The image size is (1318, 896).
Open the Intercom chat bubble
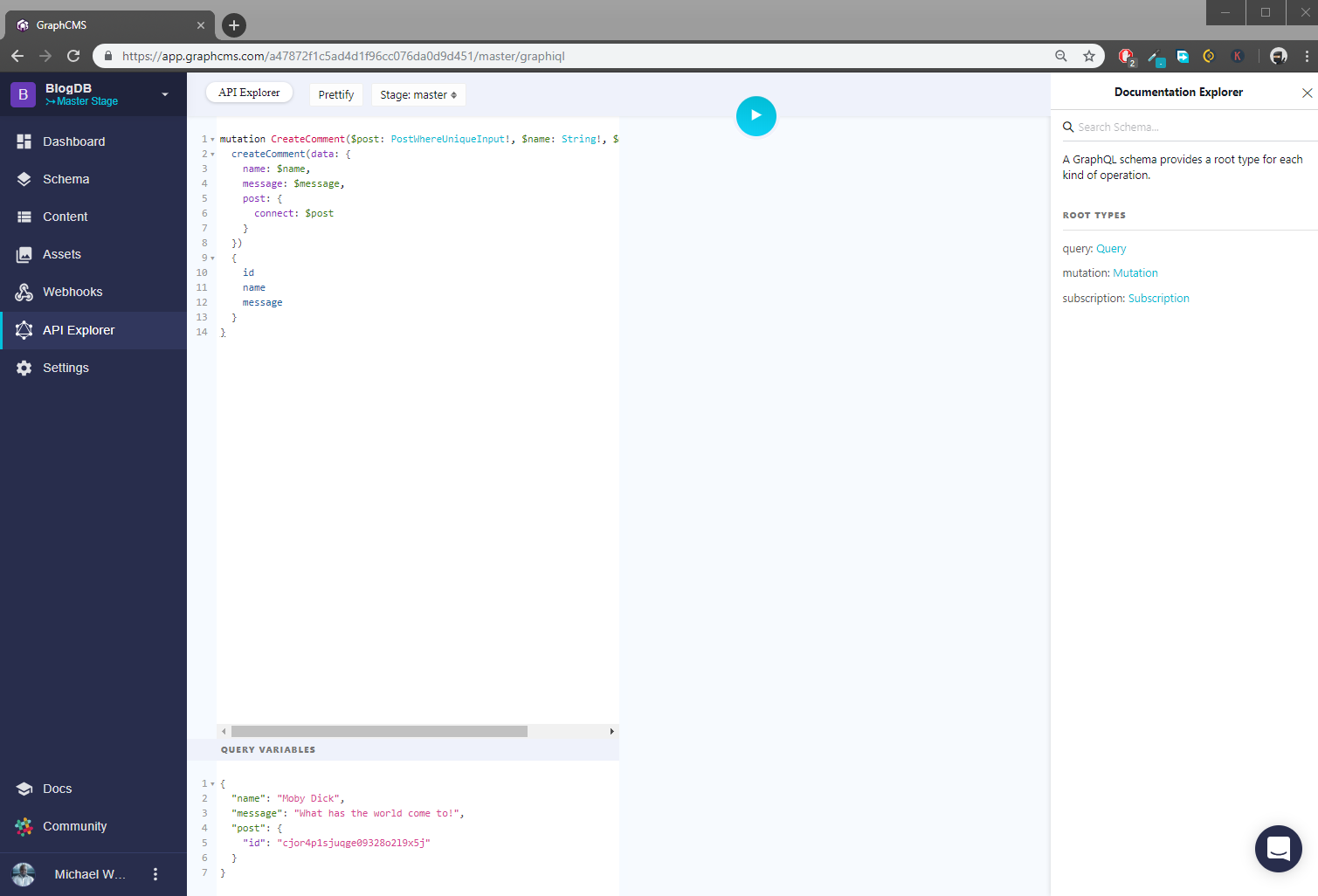1278,848
